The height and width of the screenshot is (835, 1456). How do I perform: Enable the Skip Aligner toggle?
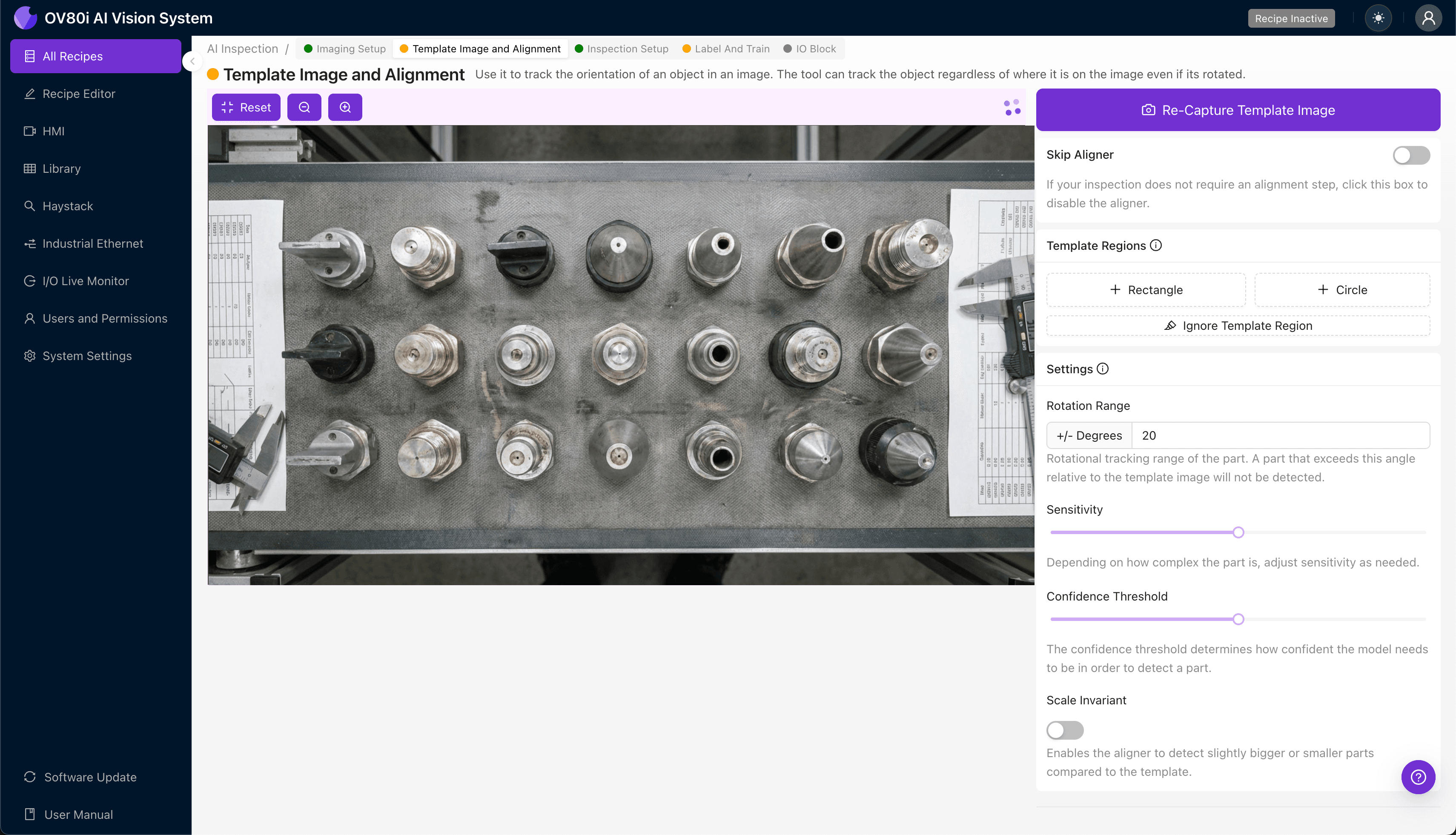coord(1411,155)
